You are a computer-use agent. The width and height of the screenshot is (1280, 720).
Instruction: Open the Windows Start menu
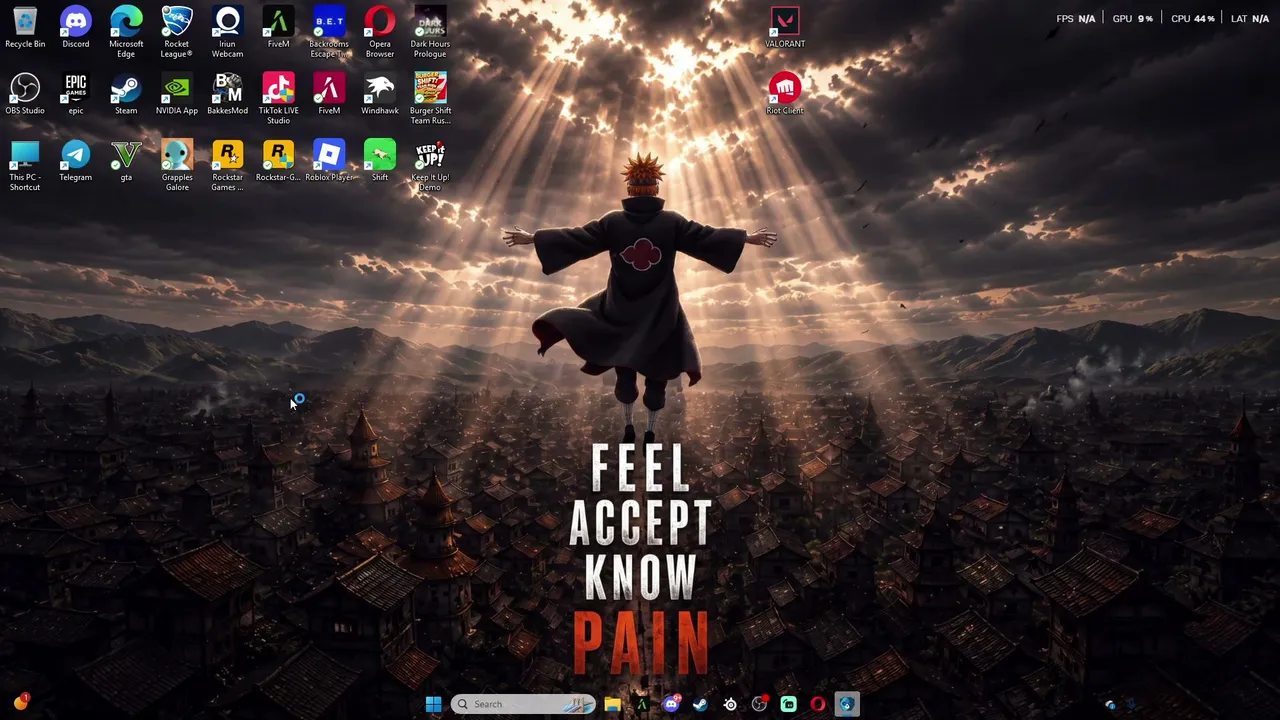pos(433,704)
